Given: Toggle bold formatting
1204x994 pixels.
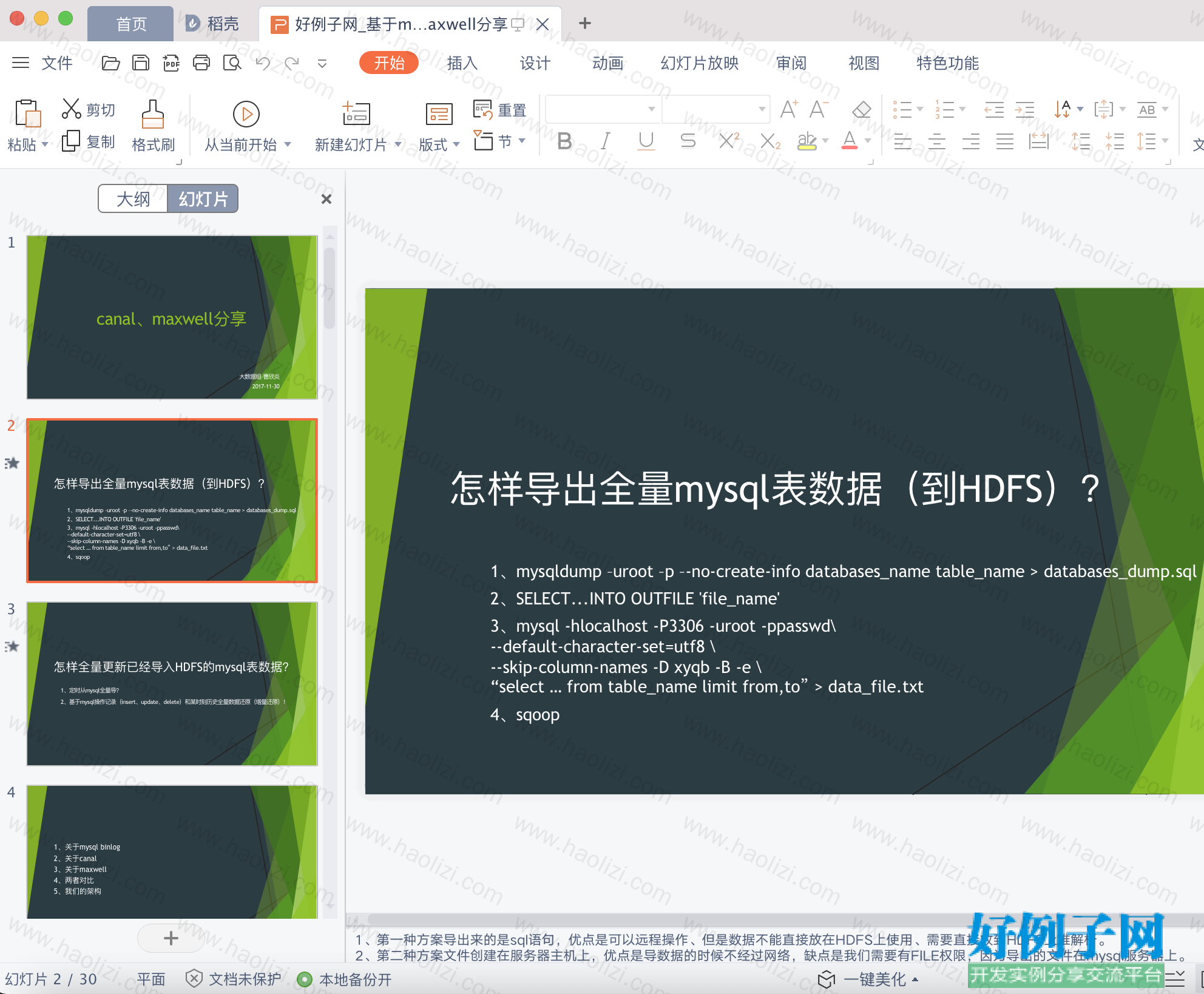Looking at the screenshot, I should click(564, 141).
